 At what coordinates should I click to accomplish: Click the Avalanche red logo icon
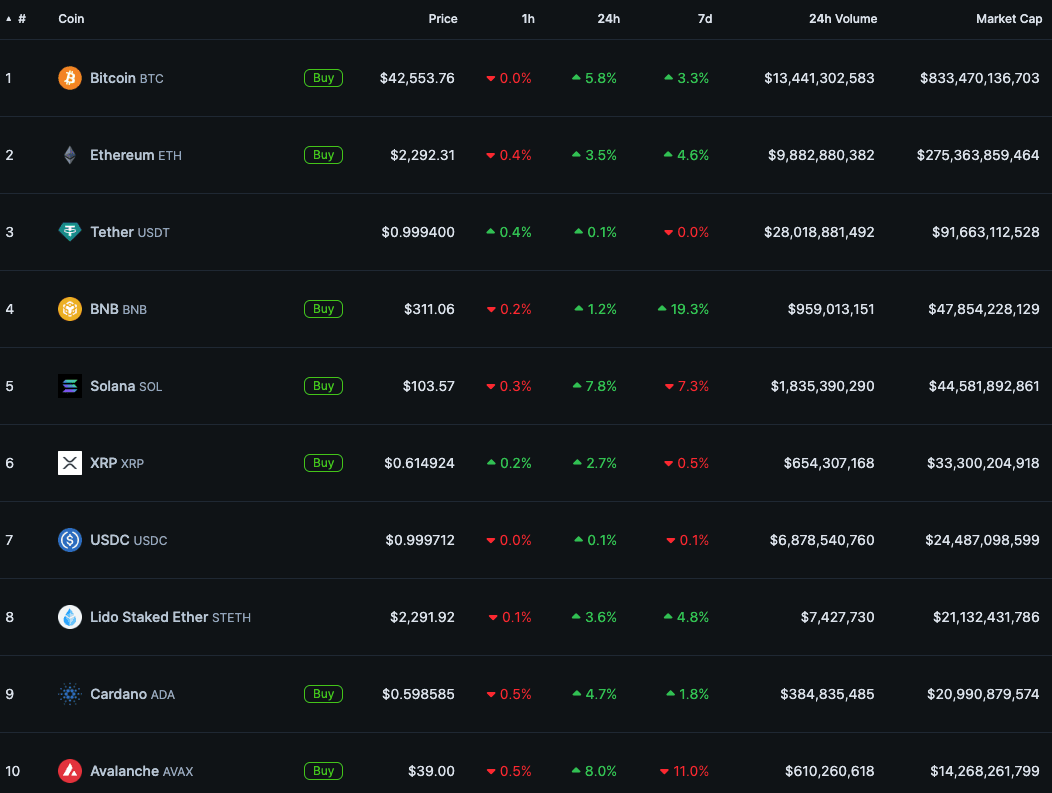(x=69, y=771)
